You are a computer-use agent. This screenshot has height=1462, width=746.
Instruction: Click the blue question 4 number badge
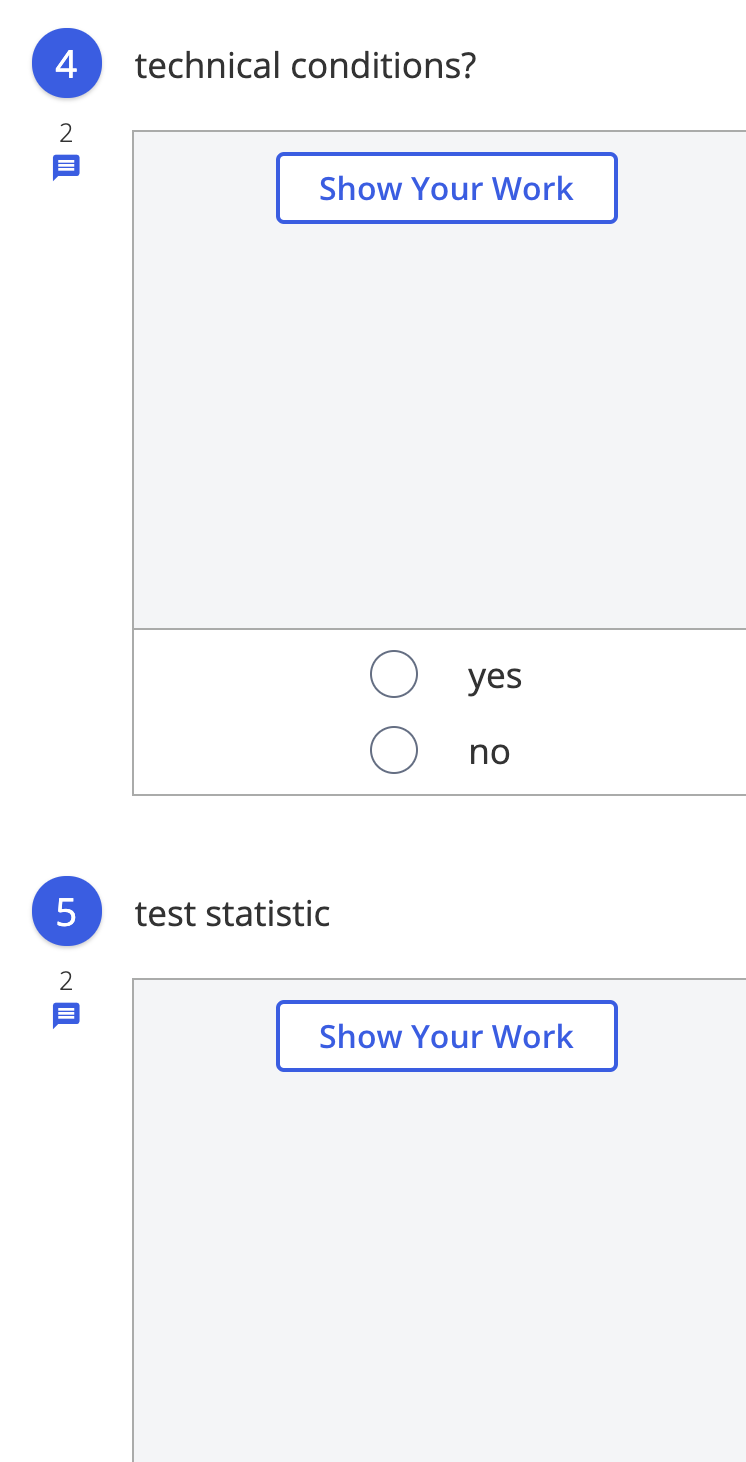[x=67, y=63]
